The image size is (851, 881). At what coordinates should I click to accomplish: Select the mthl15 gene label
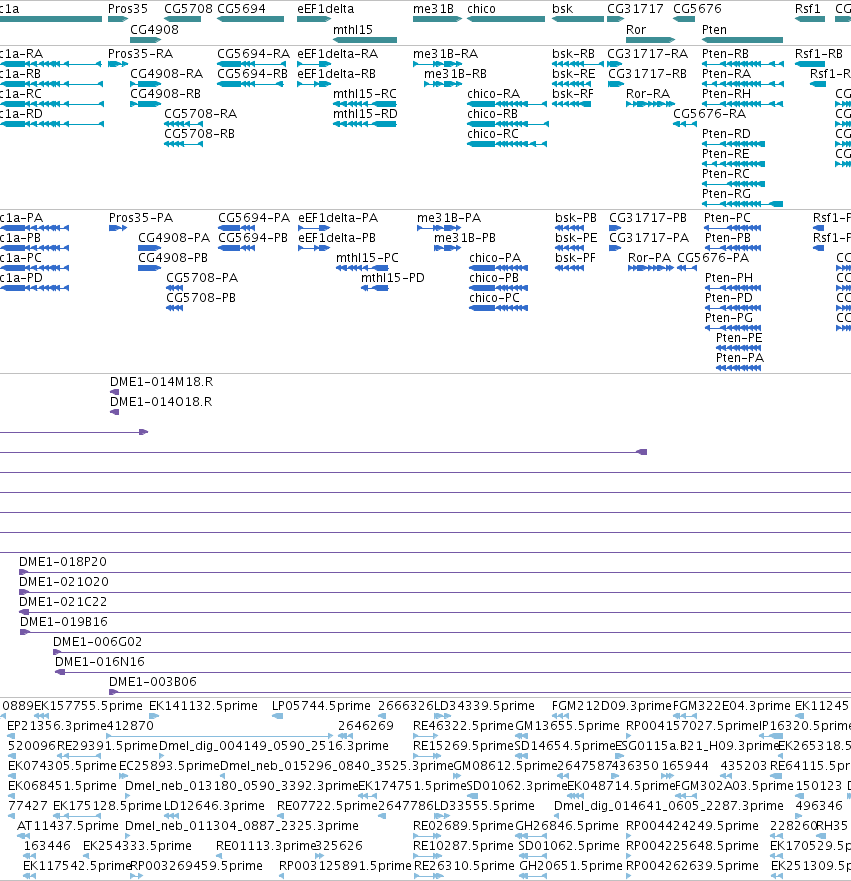point(353,30)
